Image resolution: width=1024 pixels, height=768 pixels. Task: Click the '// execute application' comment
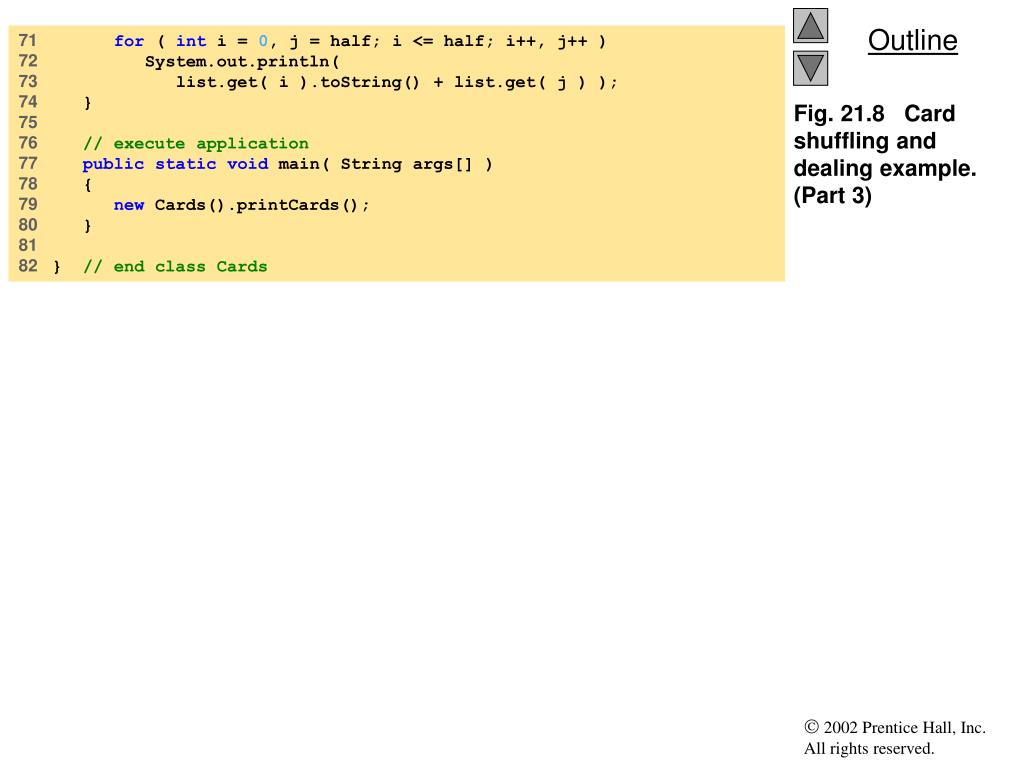196,144
